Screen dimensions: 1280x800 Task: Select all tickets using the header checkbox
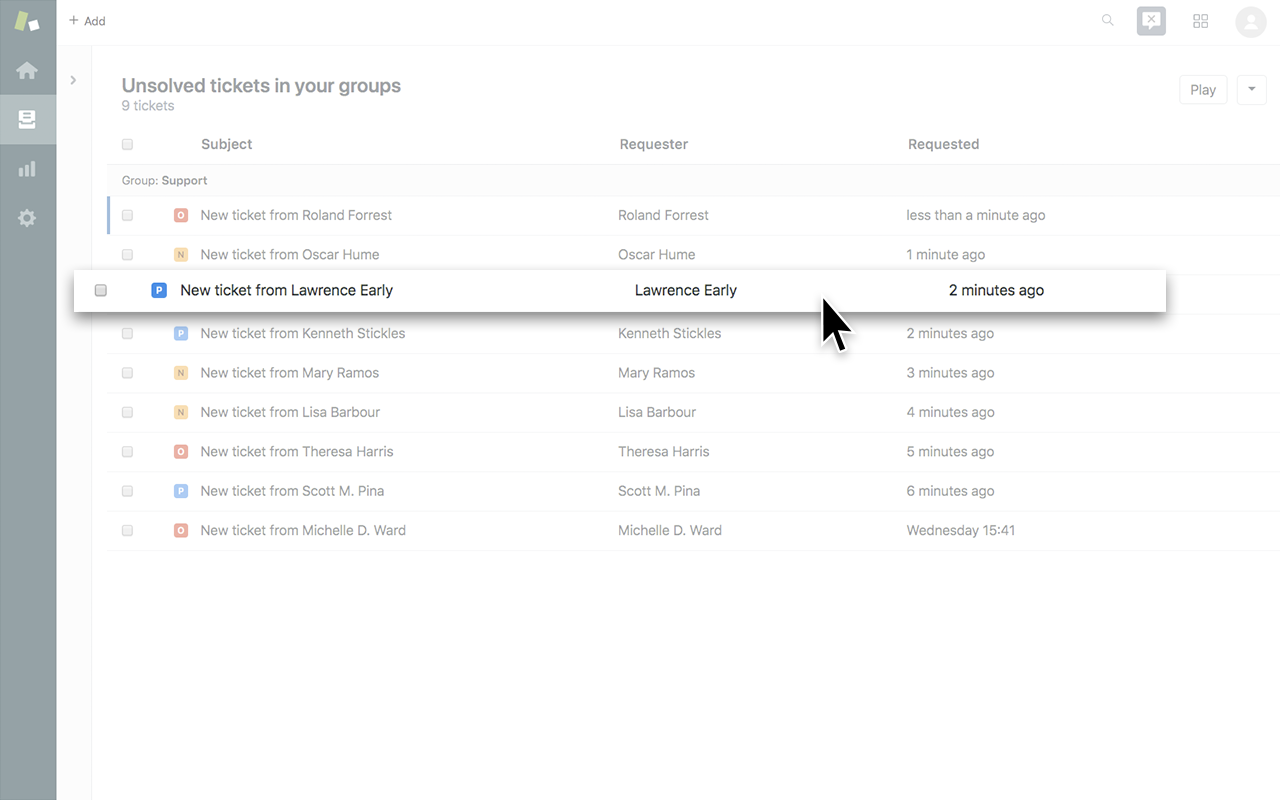127,144
